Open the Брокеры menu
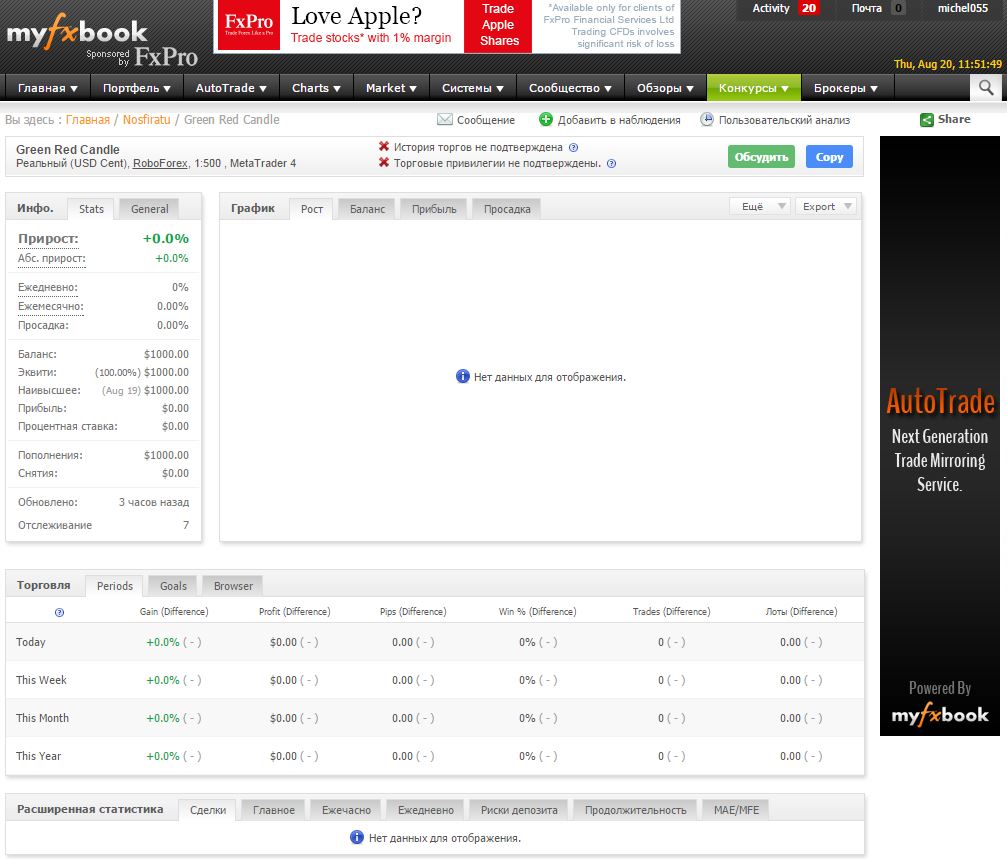The height and width of the screenshot is (859, 1007). 846,88
